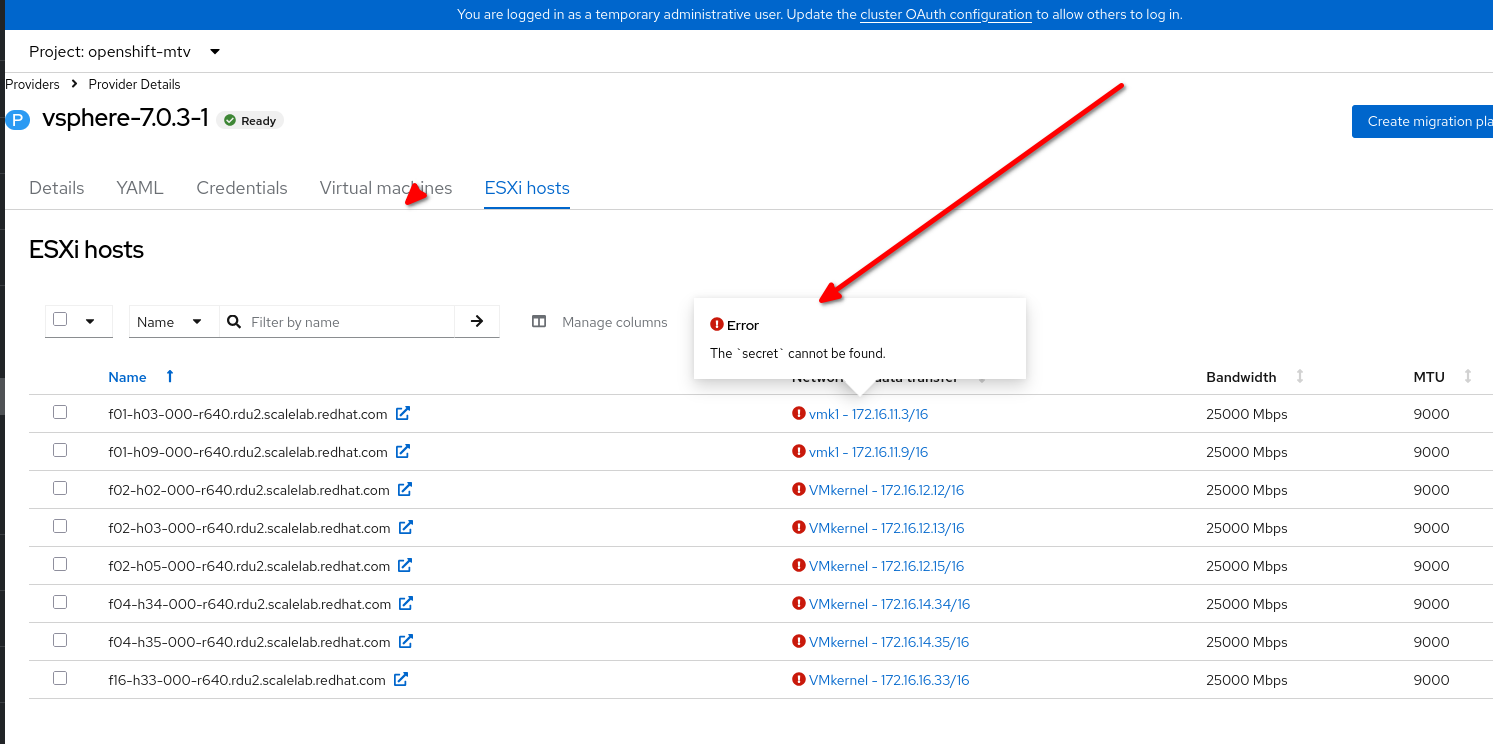Click the green Ready status check icon
The image size is (1493, 744).
pos(230,120)
